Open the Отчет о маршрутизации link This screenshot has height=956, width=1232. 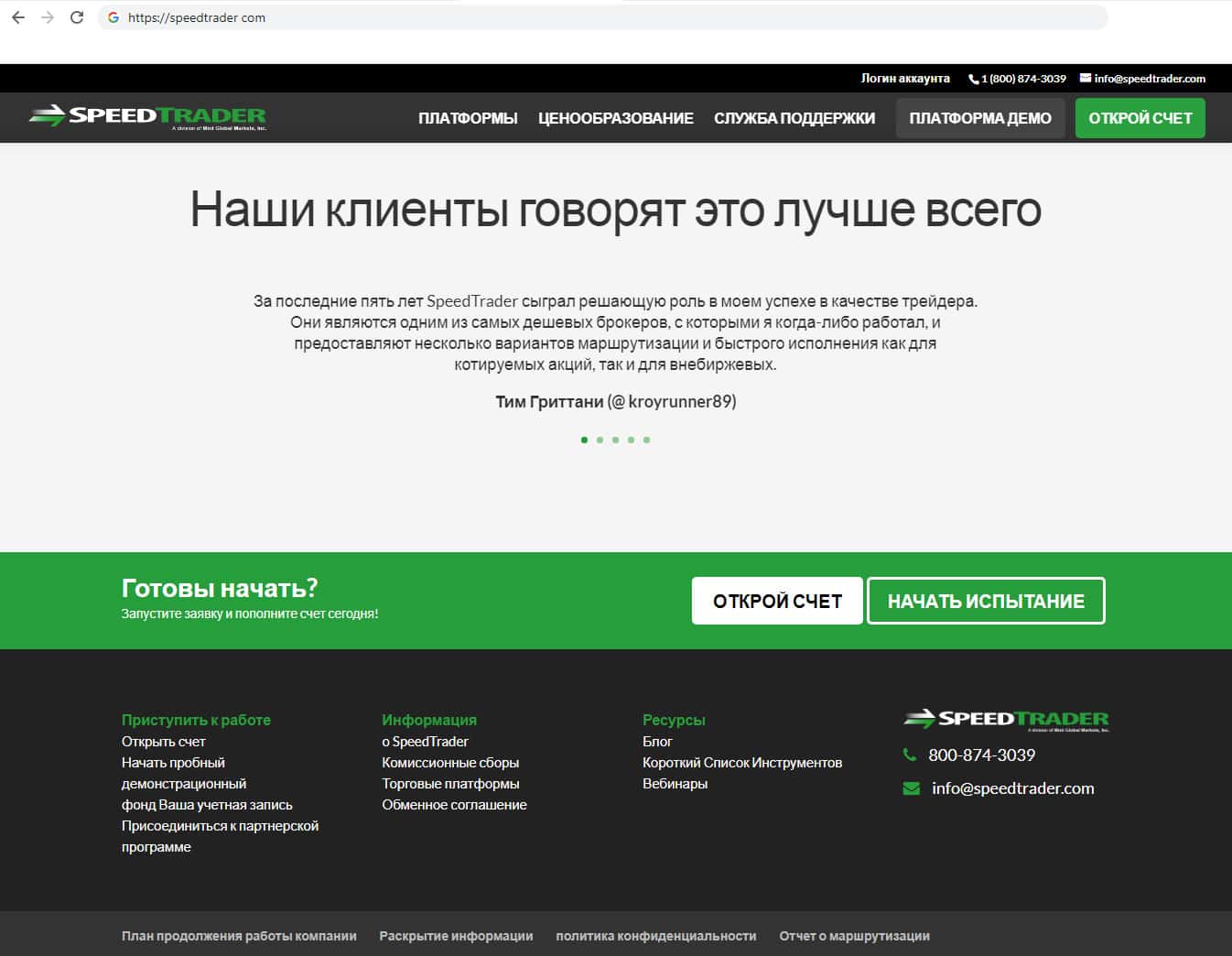pos(854,936)
